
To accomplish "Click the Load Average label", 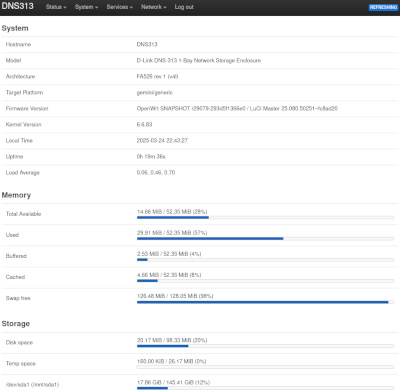I will pos(23,172).
